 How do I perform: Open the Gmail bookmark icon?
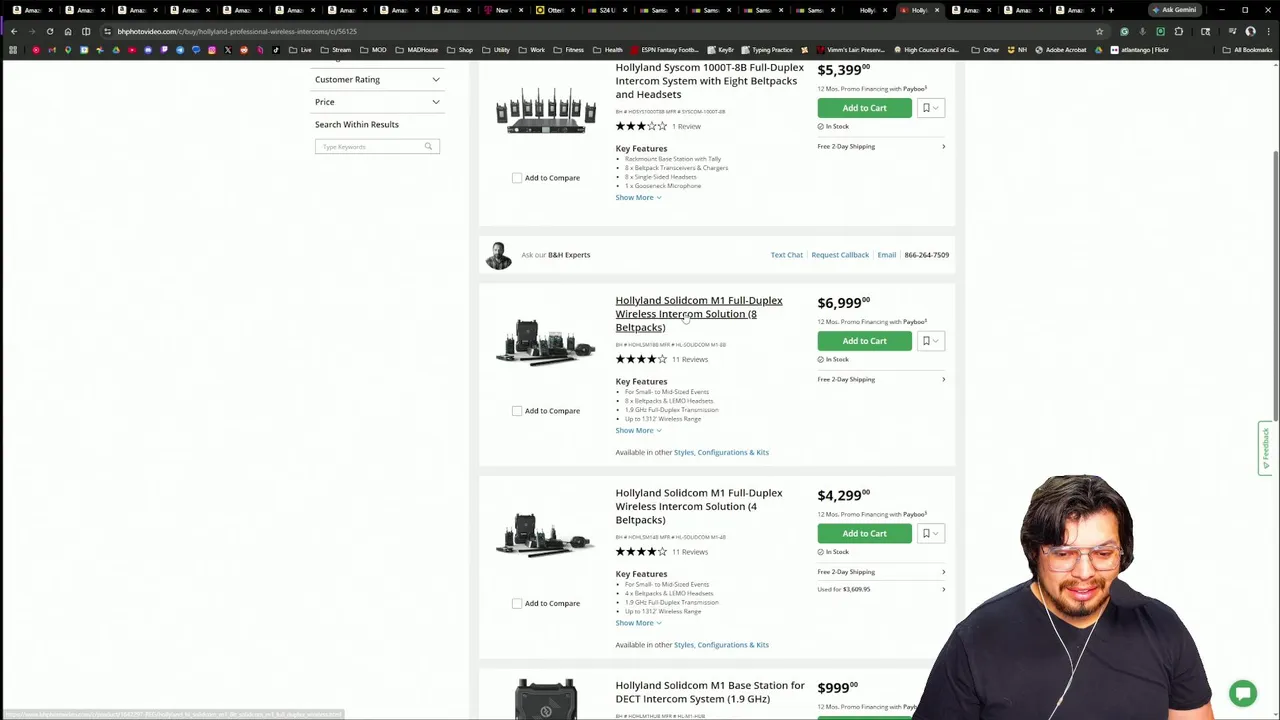click(x=52, y=50)
